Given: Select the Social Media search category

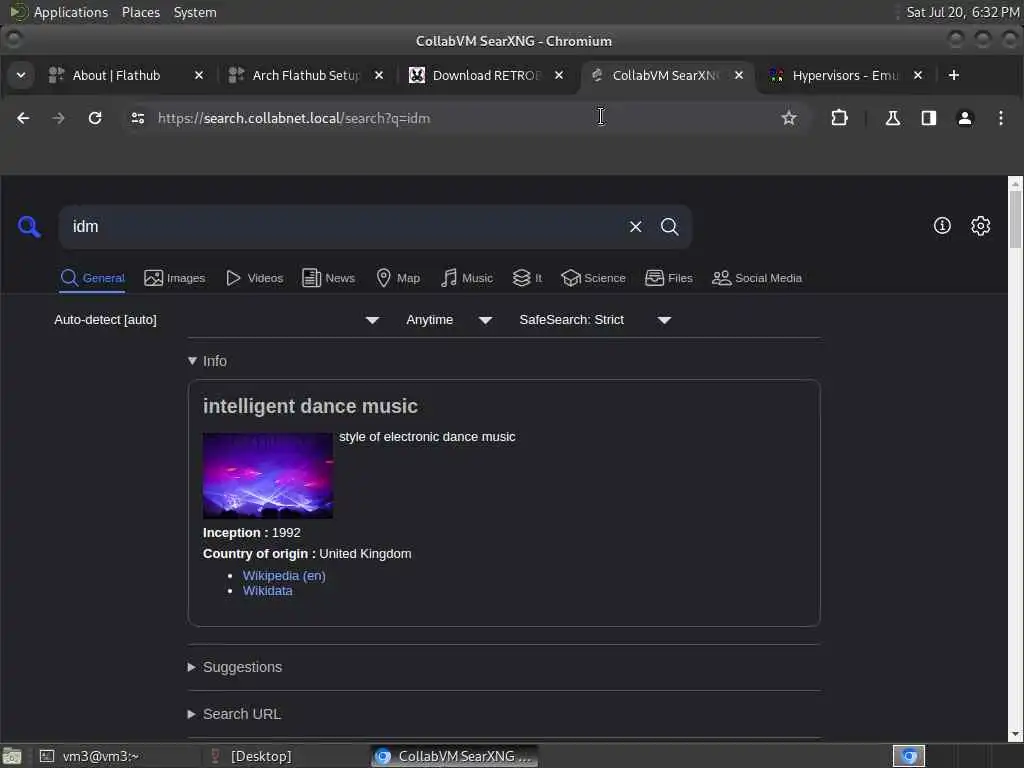Looking at the screenshot, I should point(756,278).
